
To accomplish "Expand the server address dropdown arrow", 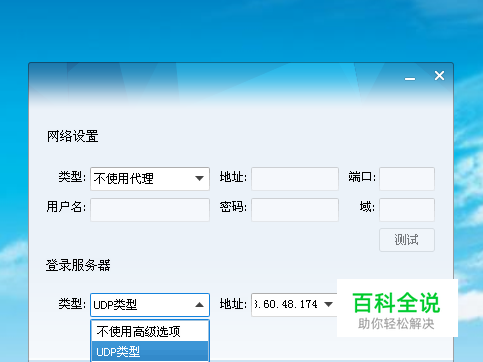I will [x=329, y=304].
